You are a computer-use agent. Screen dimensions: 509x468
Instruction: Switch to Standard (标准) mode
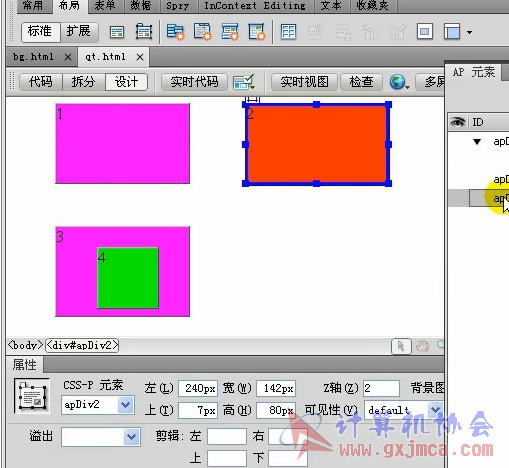pyautogui.click(x=40, y=32)
